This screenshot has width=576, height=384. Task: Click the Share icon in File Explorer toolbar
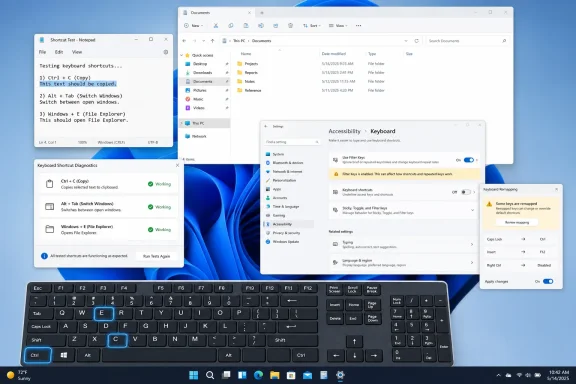point(276,25)
